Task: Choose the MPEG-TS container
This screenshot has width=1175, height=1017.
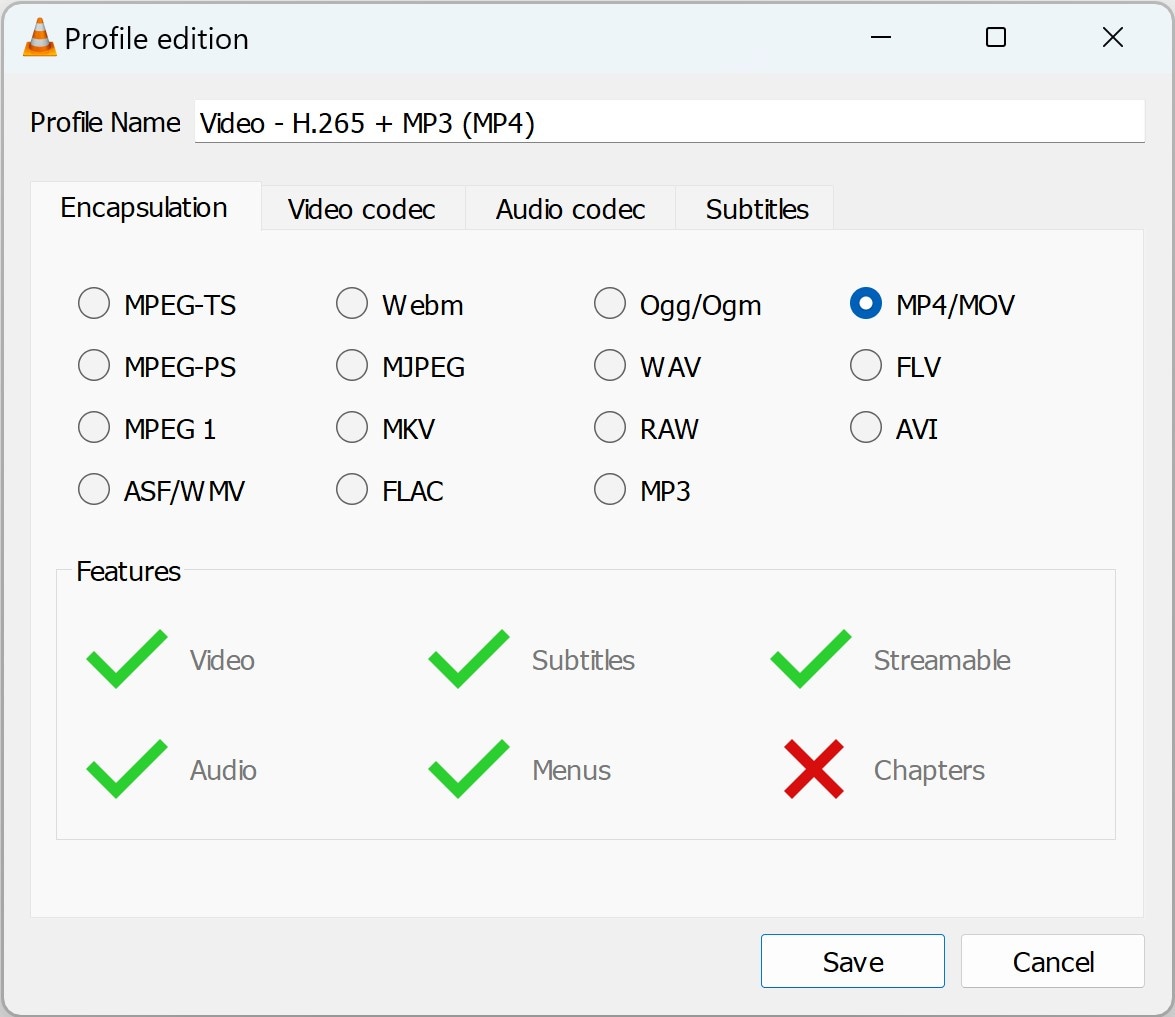Action: point(93,303)
